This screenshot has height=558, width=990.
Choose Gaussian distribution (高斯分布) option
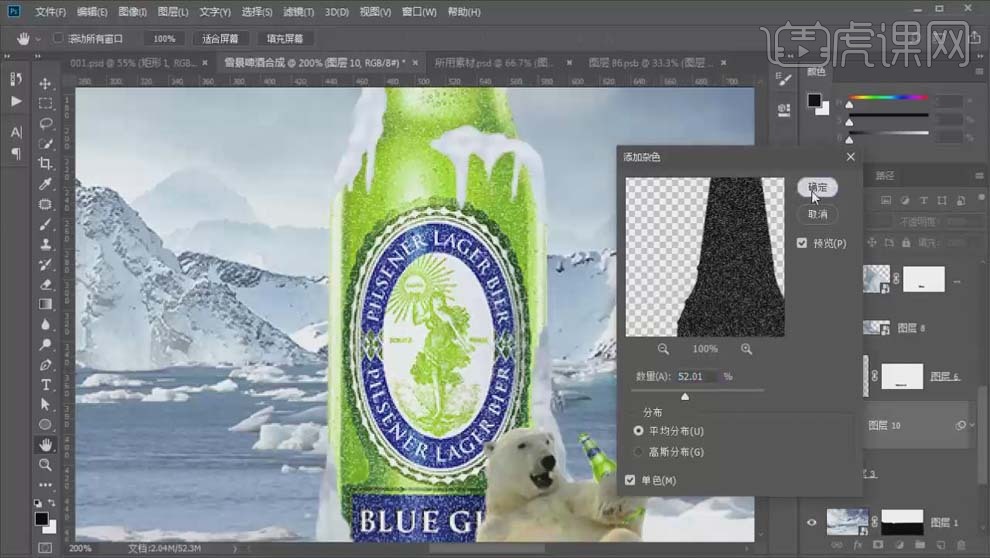click(639, 452)
